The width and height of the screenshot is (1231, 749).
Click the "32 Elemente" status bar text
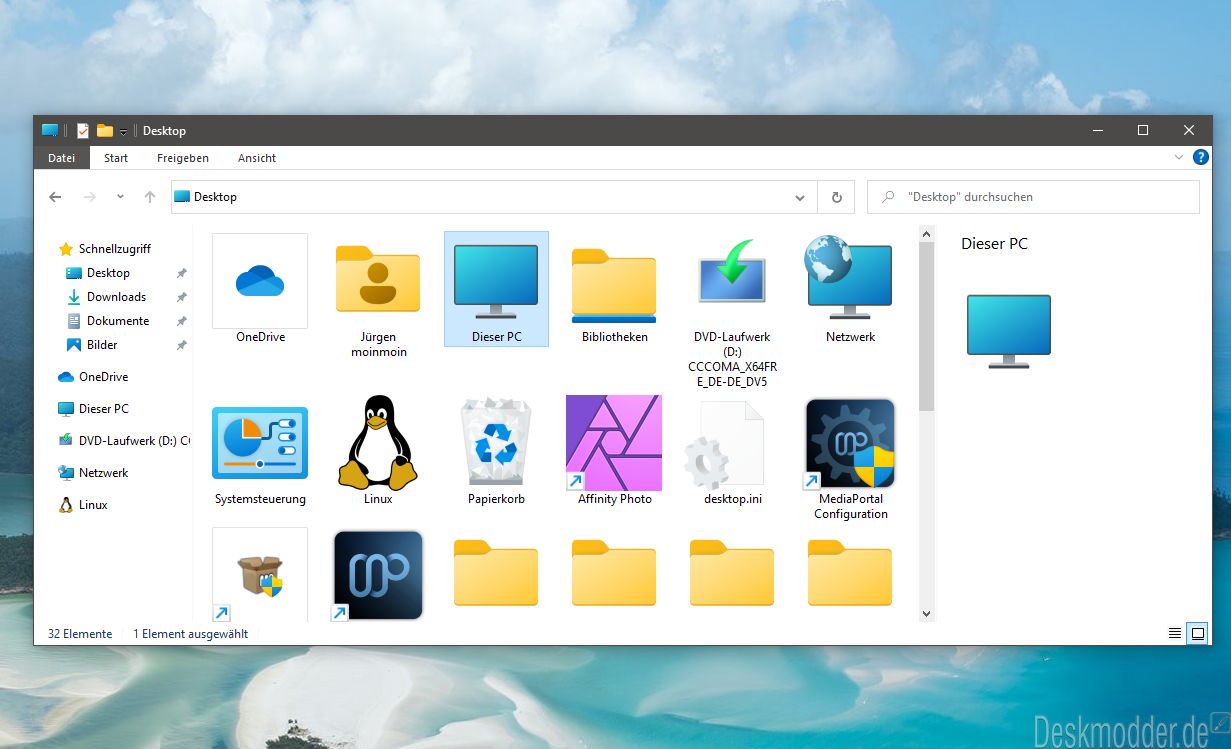[x=80, y=634]
